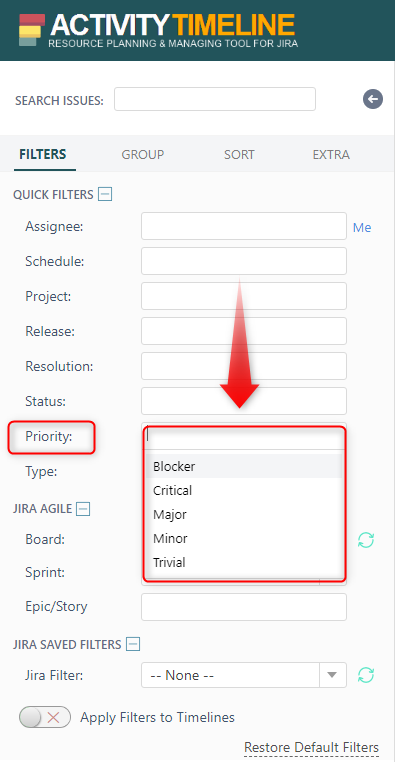This screenshot has width=395, height=762.
Task: Open the Sort tab
Action: 239,155
